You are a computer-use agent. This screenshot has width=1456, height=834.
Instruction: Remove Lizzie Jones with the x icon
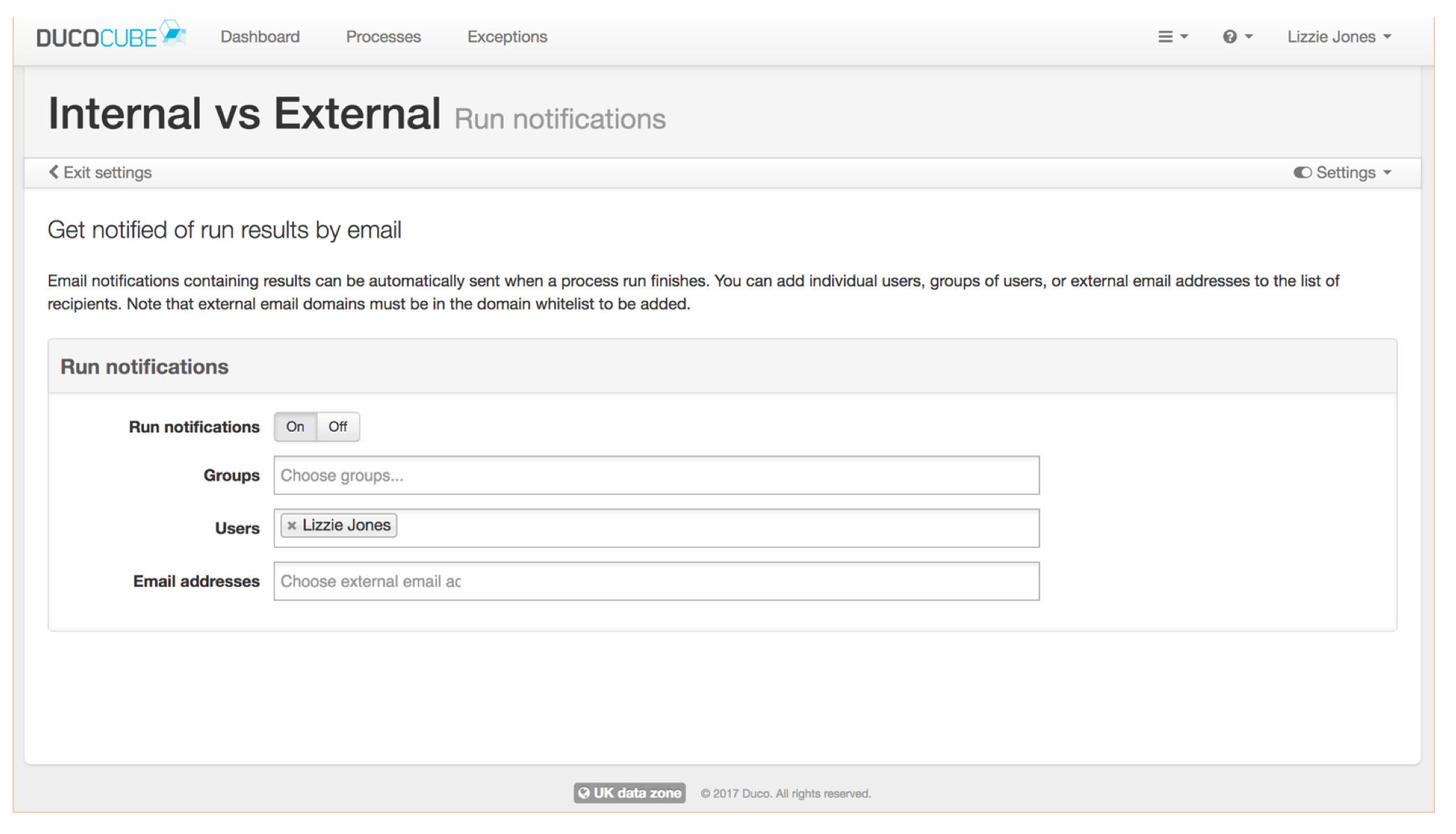pyautogui.click(x=292, y=525)
